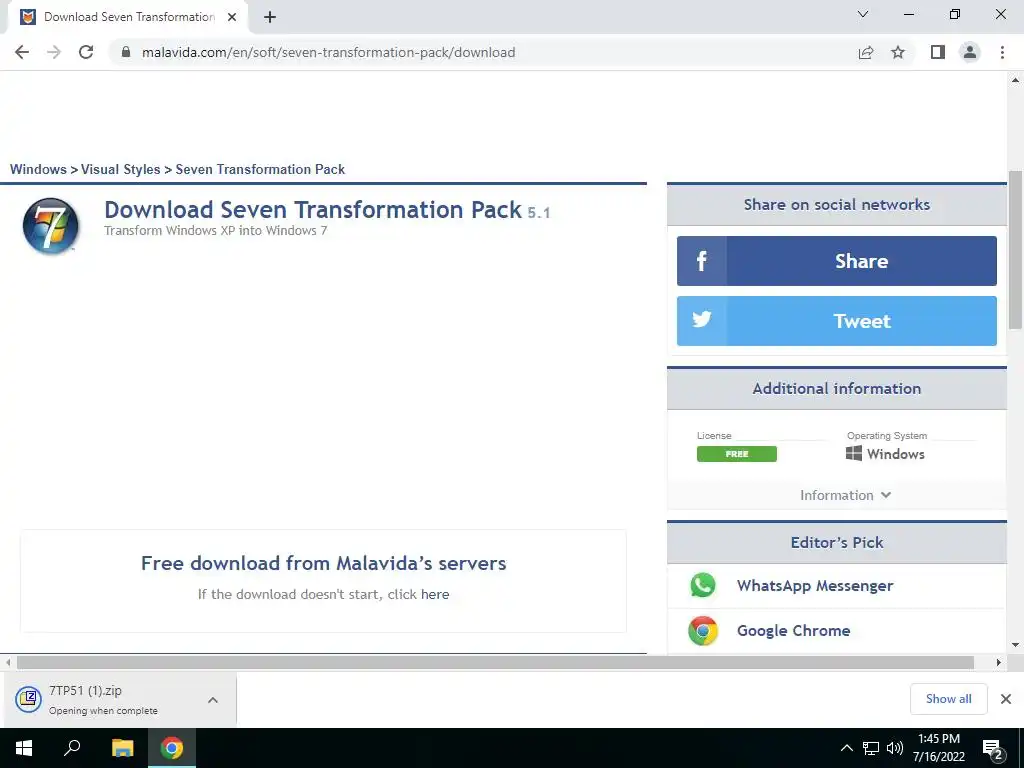Go to Windows breadcrumb link
This screenshot has height=768, width=1024.
[38, 169]
